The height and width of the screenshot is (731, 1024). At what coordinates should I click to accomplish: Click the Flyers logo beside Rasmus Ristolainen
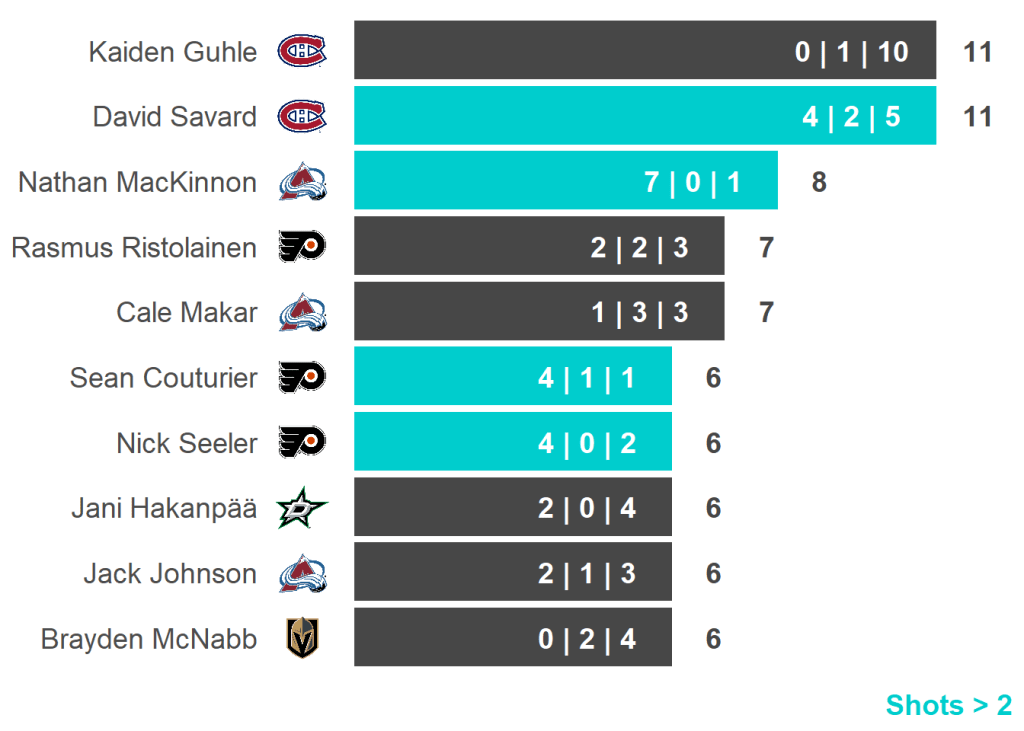[x=302, y=247]
